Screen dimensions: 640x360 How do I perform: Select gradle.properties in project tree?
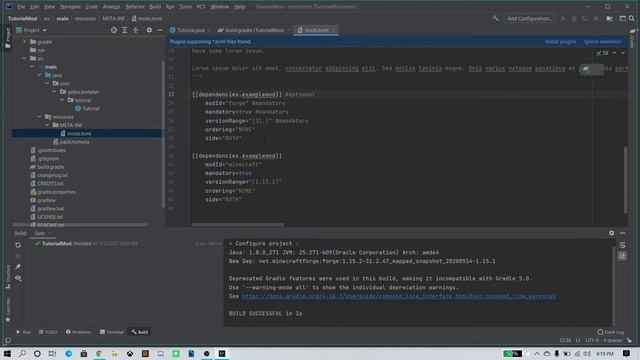pos(53,192)
